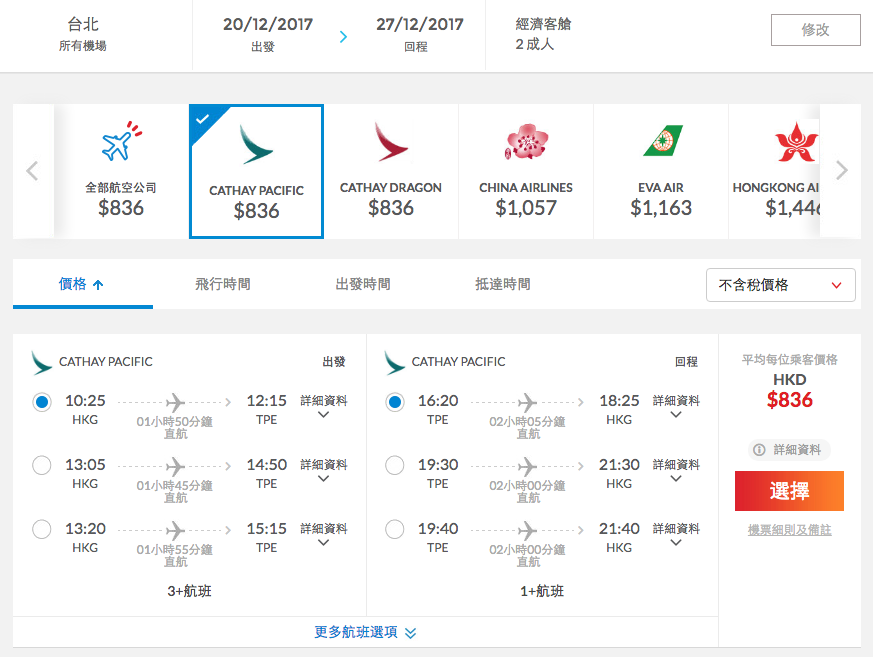Select the Hongkong Airlines logo
Screen dimensions: 873x657
pyautogui.click(x=797, y=141)
